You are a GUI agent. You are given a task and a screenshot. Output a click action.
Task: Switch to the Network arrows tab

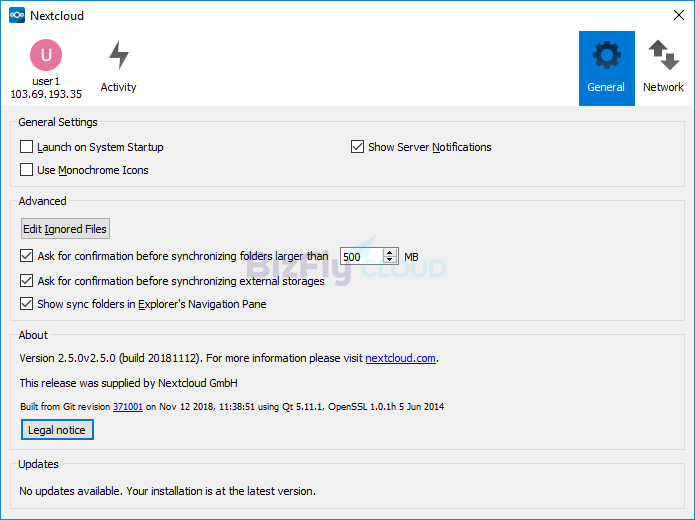click(664, 69)
